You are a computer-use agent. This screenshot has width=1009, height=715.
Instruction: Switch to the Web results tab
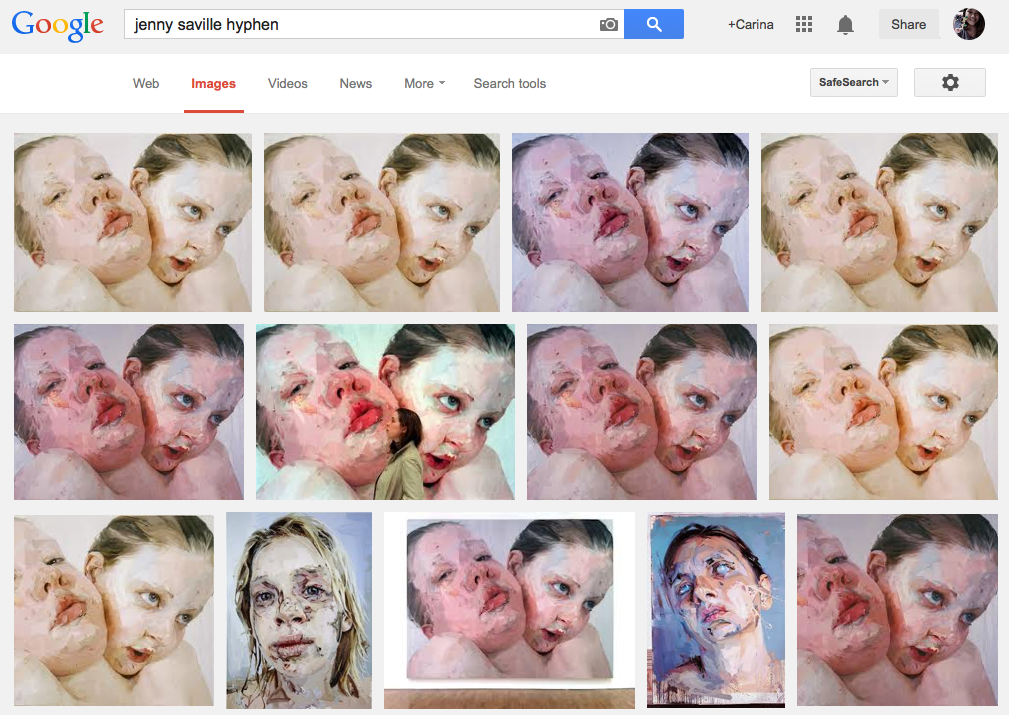[x=146, y=84]
